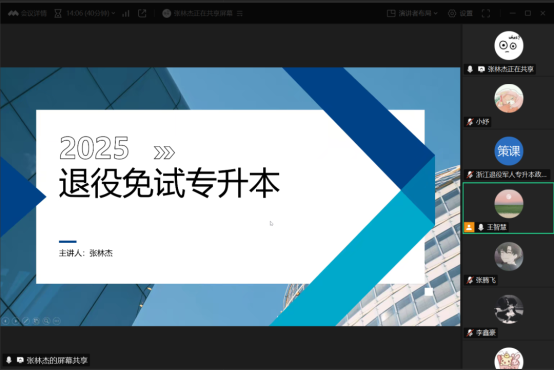Select the anime-girl avatar tile below 王智慧

[x=508, y=257]
